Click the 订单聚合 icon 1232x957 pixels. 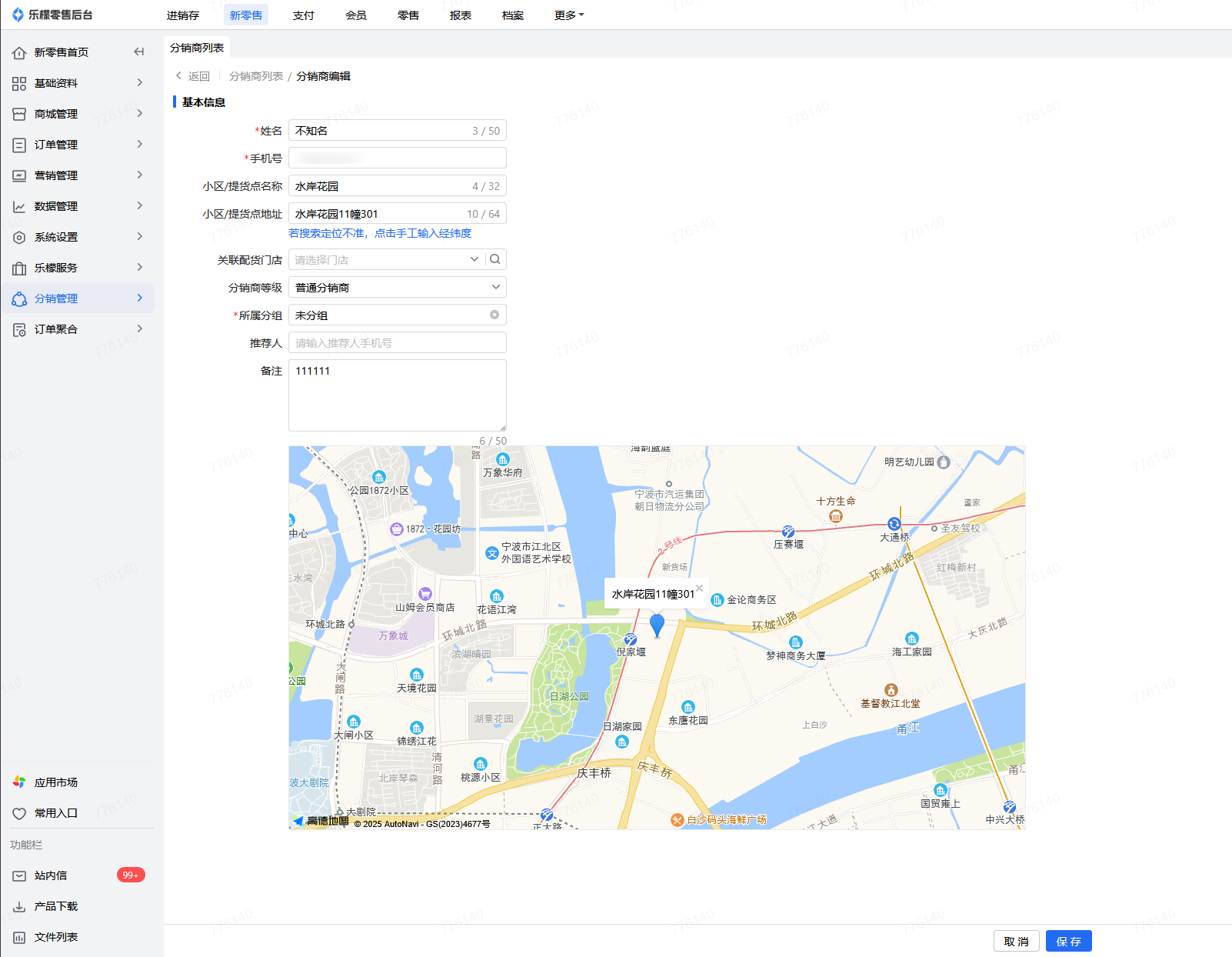tap(19, 329)
